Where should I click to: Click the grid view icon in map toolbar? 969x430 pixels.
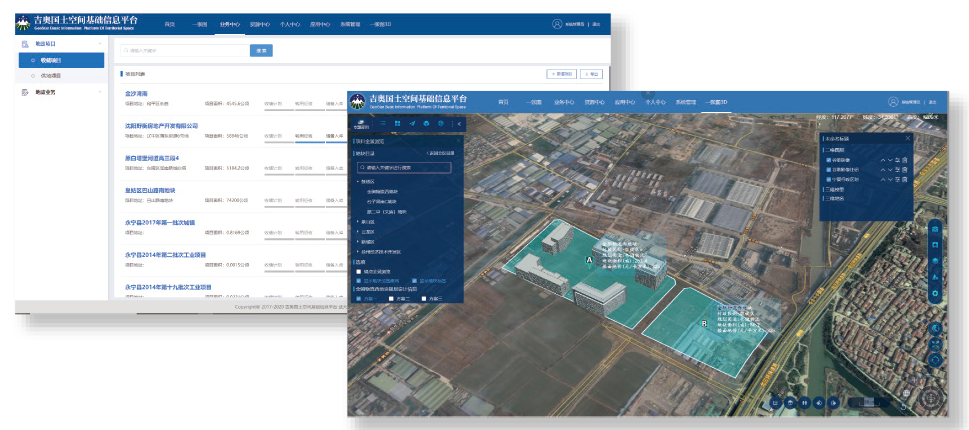click(397, 123)
